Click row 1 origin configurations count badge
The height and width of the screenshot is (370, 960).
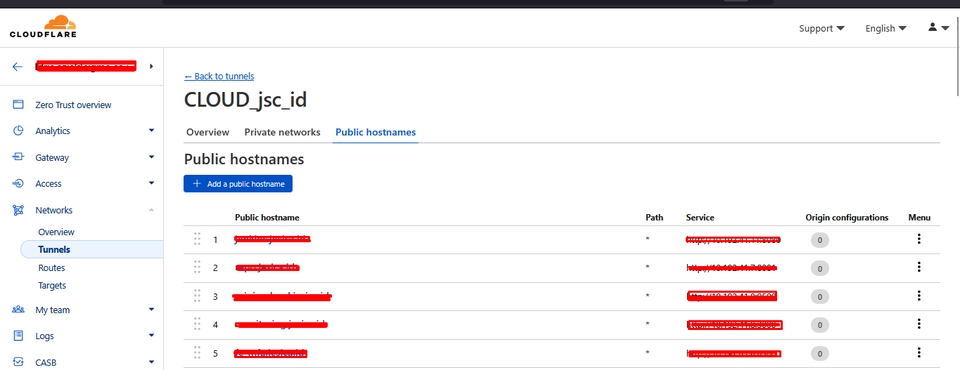(x=820, y=240)
